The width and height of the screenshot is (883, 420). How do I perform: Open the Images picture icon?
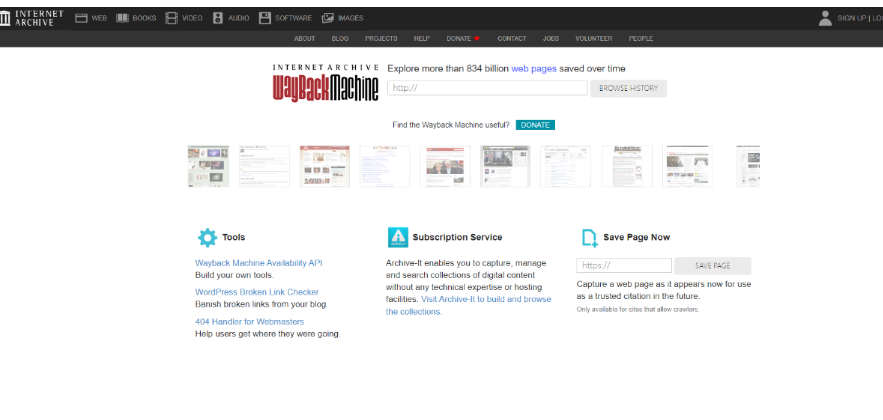tap(328, 18)
